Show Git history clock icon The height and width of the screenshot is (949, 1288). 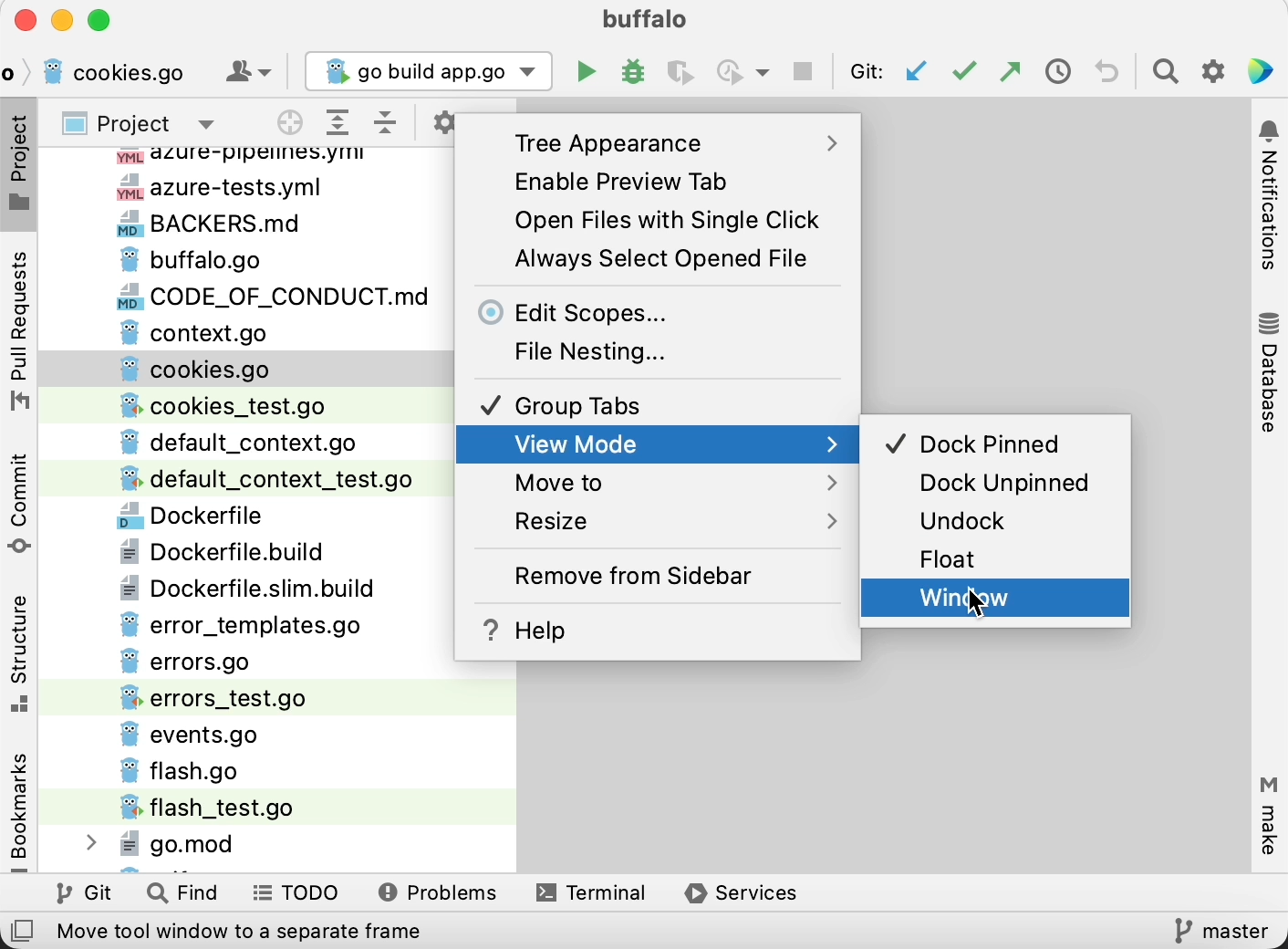[1059, 72]
